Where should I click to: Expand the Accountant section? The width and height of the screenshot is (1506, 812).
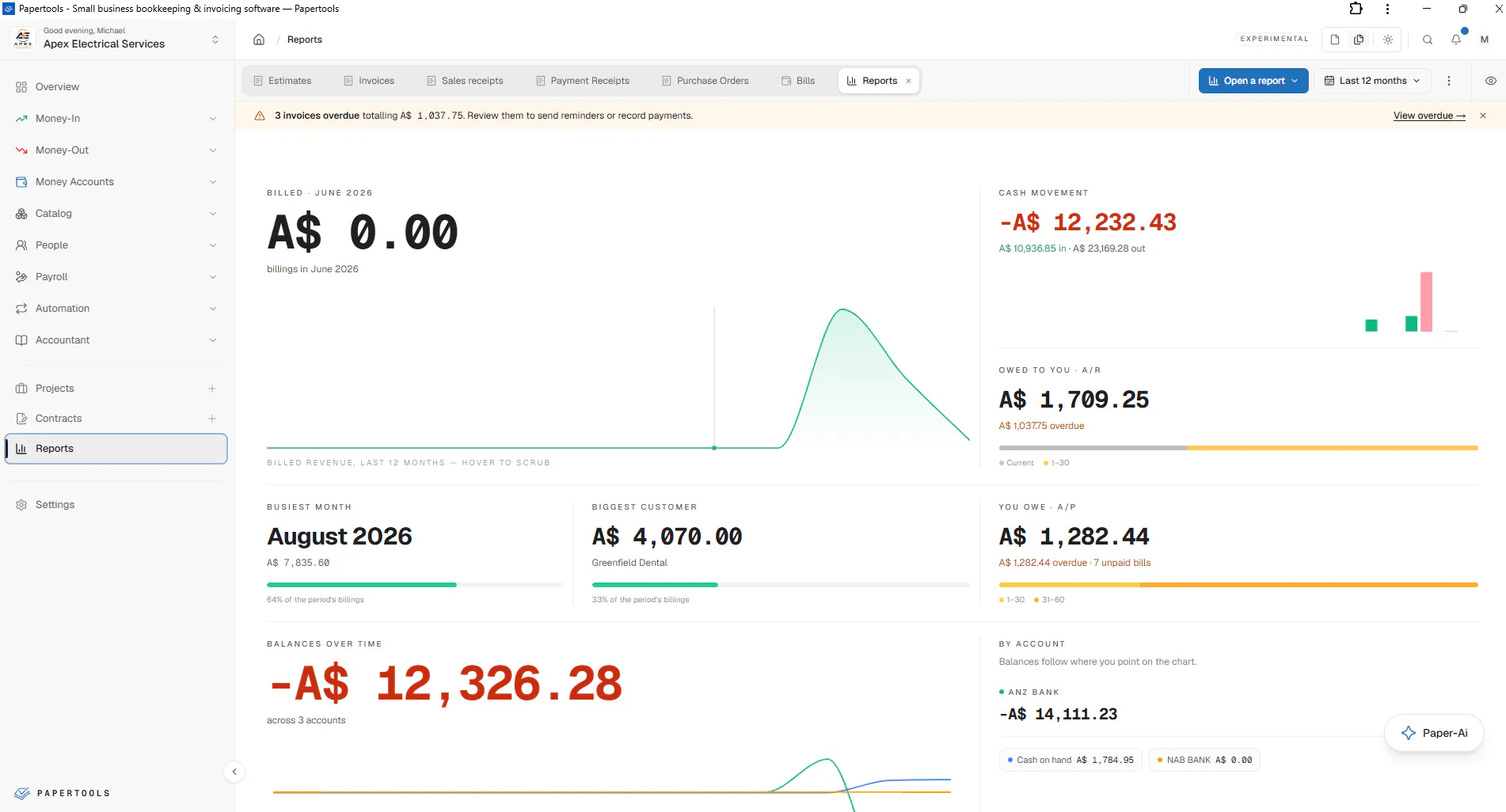click(x=116, y=340)
